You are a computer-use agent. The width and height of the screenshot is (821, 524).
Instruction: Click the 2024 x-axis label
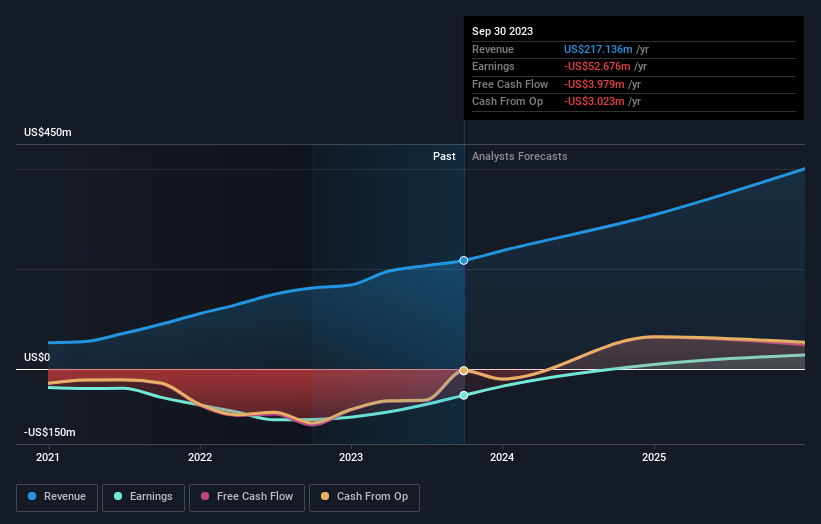pyautogui.click(x=502, y=457)
